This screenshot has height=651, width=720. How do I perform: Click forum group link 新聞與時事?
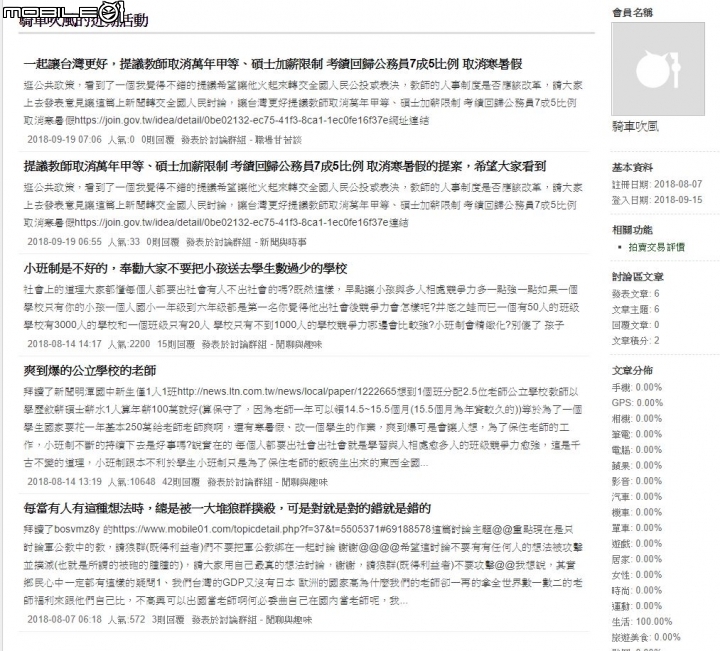coord(283,242)
